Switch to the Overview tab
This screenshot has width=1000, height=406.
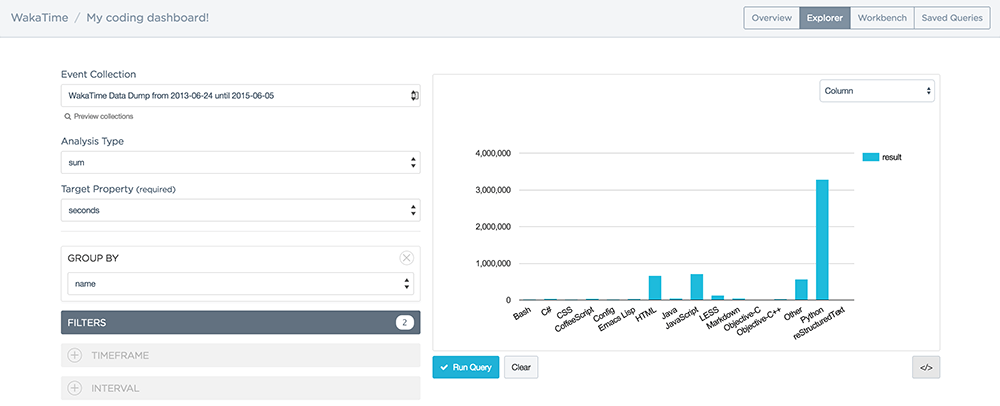point(771,18)
